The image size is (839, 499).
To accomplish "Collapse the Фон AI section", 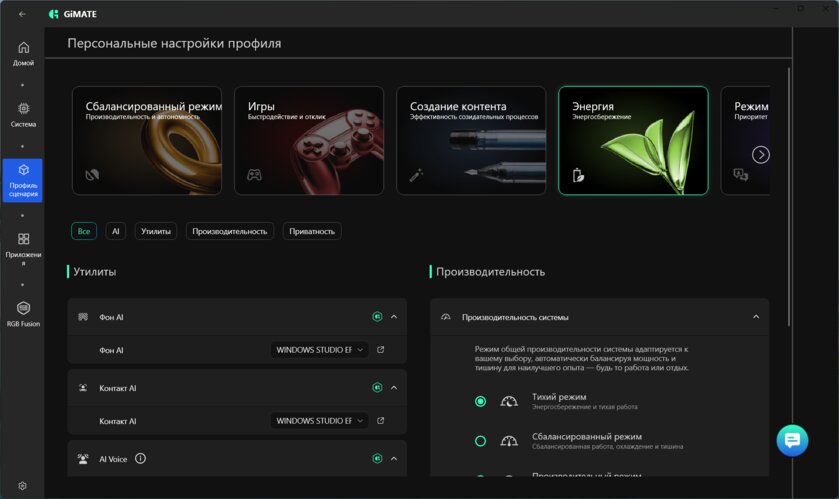I will [x=394, y=317].
